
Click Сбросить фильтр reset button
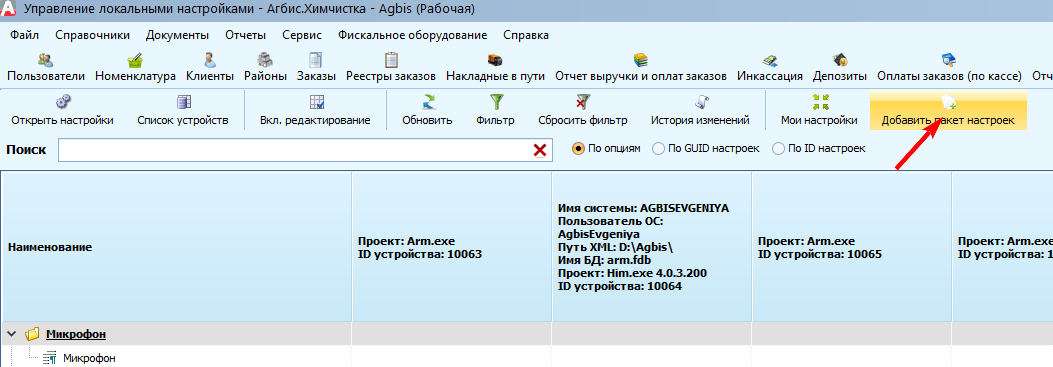coord(583,111)
